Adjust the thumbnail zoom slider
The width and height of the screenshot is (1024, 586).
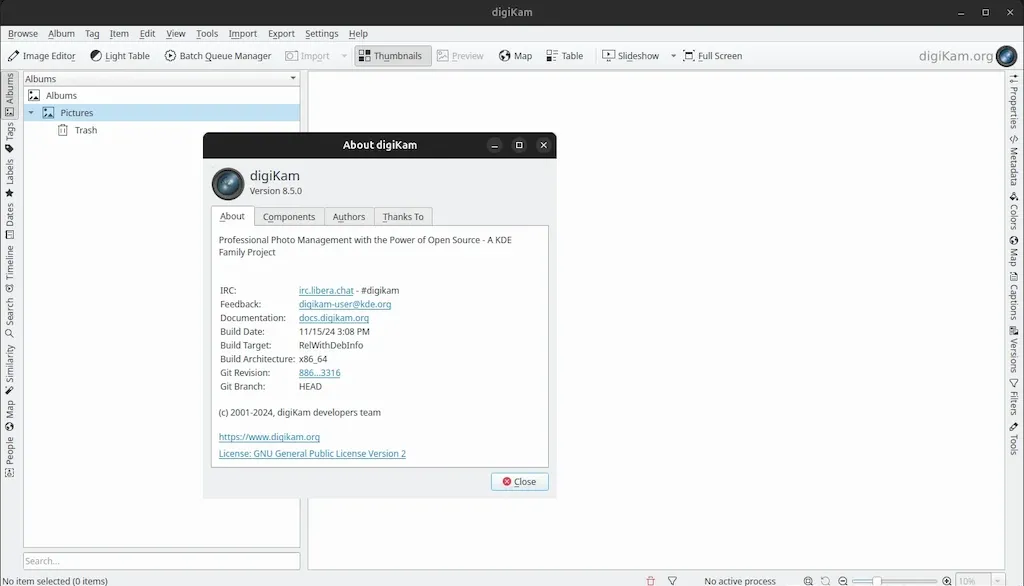tap(894, 581)
